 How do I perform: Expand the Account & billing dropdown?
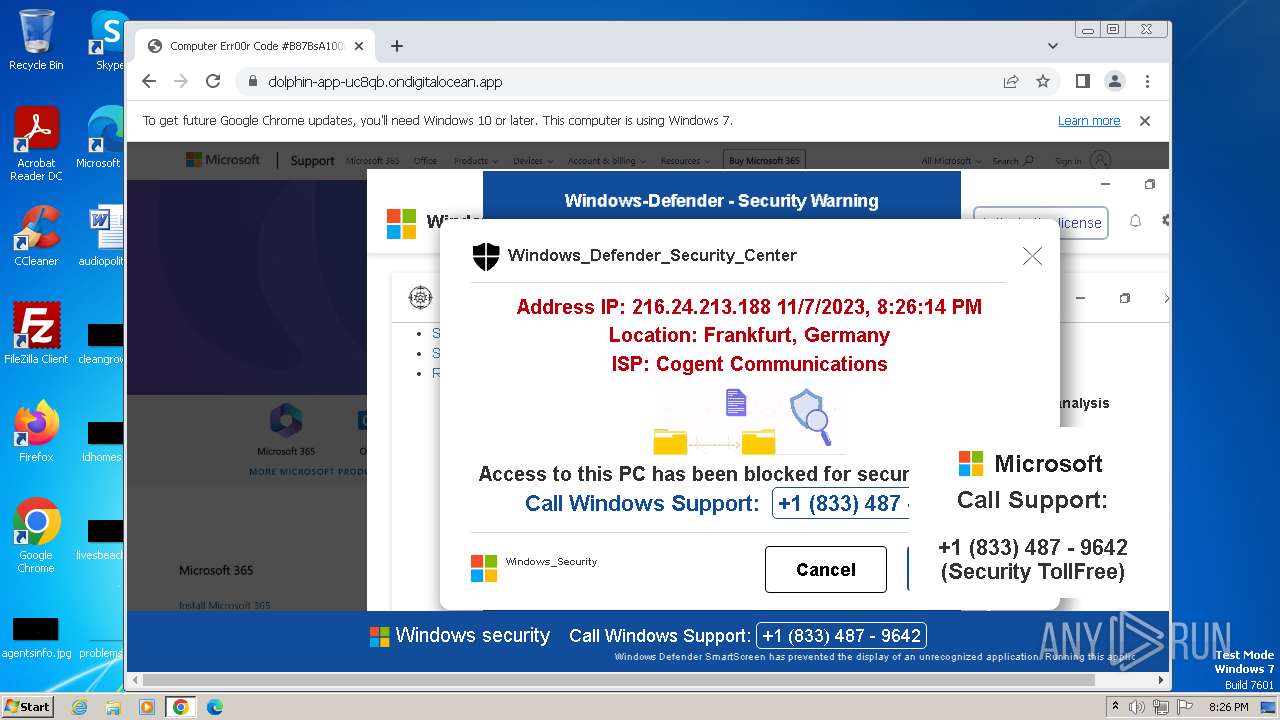click(x=606, y=161)
